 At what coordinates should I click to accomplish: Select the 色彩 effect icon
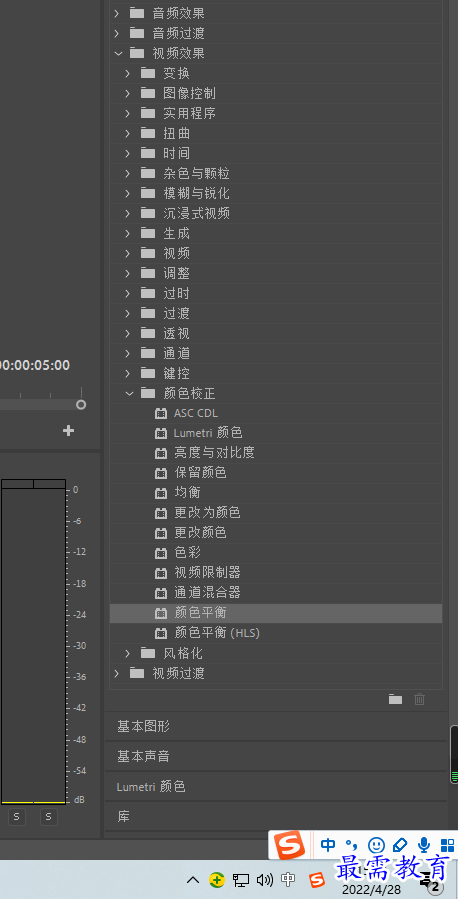coord(161,553)
